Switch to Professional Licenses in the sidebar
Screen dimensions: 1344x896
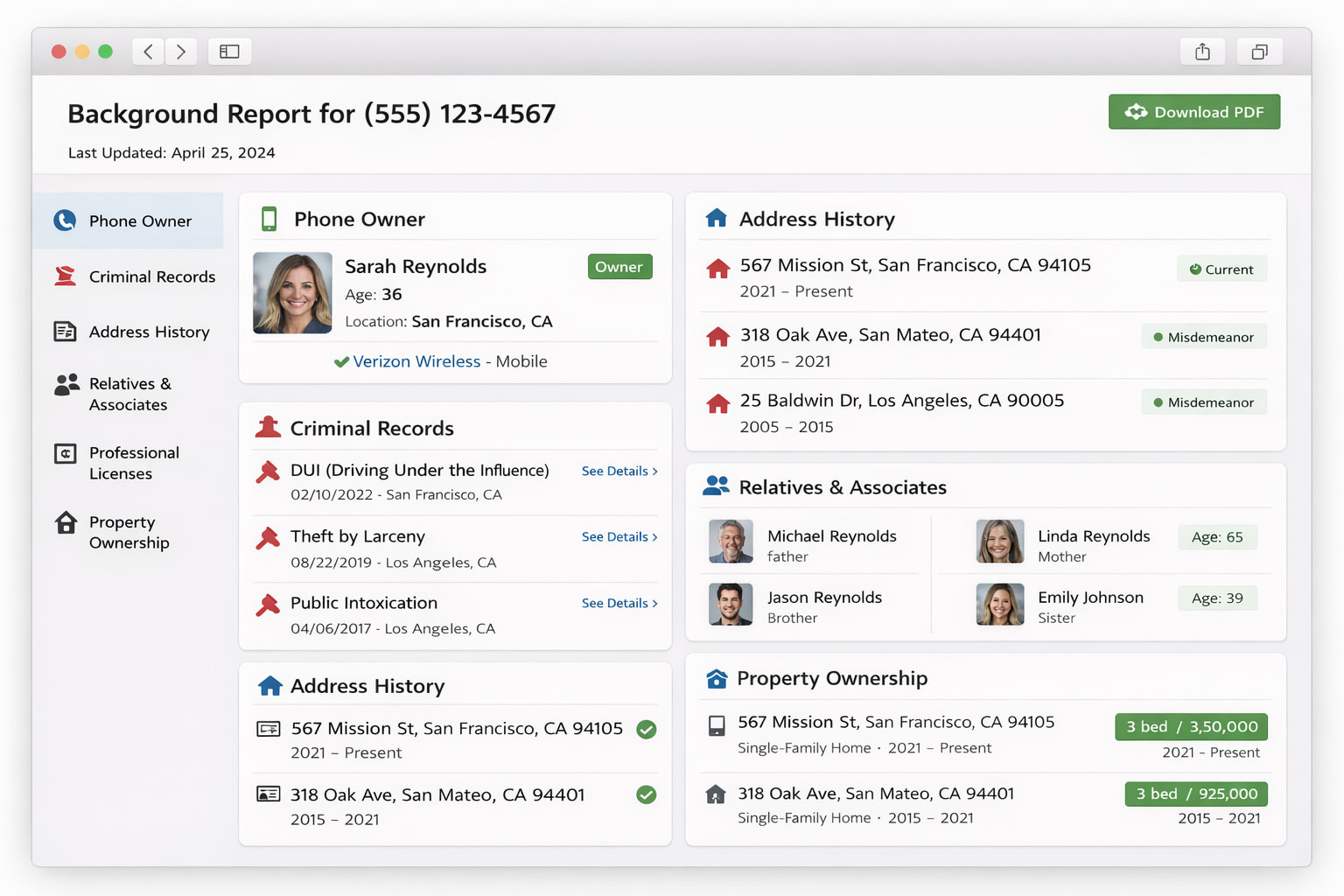point(134,463)
